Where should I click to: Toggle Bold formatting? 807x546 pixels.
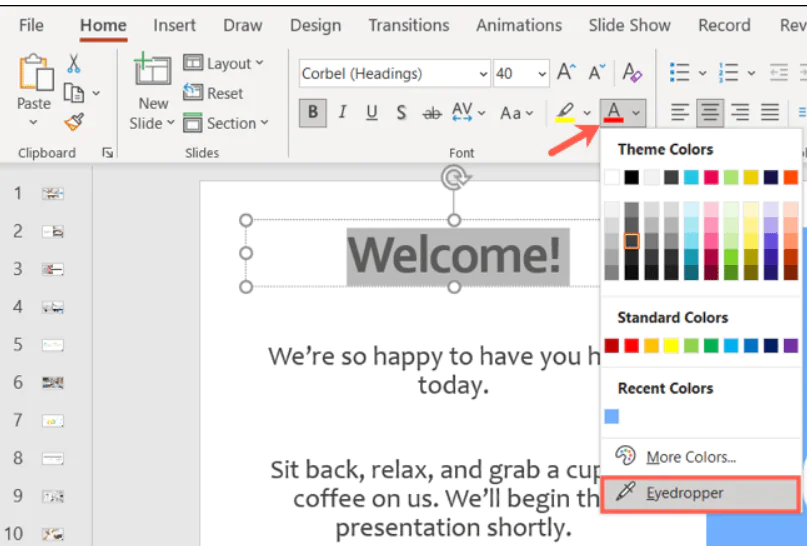point(312,112)
